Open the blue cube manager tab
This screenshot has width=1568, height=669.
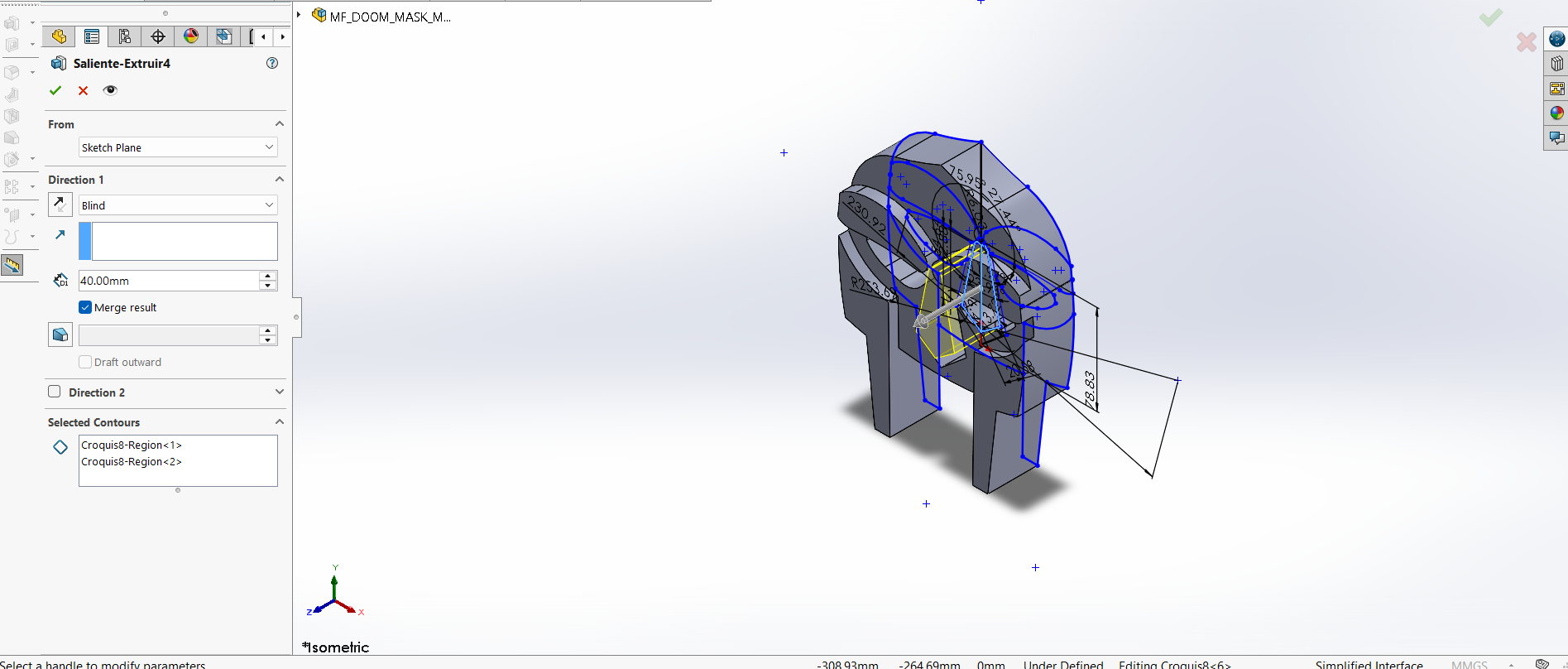(223, 36)
